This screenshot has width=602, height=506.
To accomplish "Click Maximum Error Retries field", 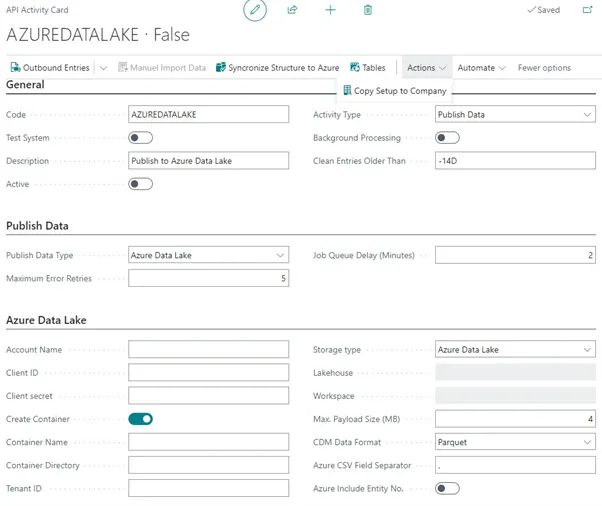I will 208,278.
